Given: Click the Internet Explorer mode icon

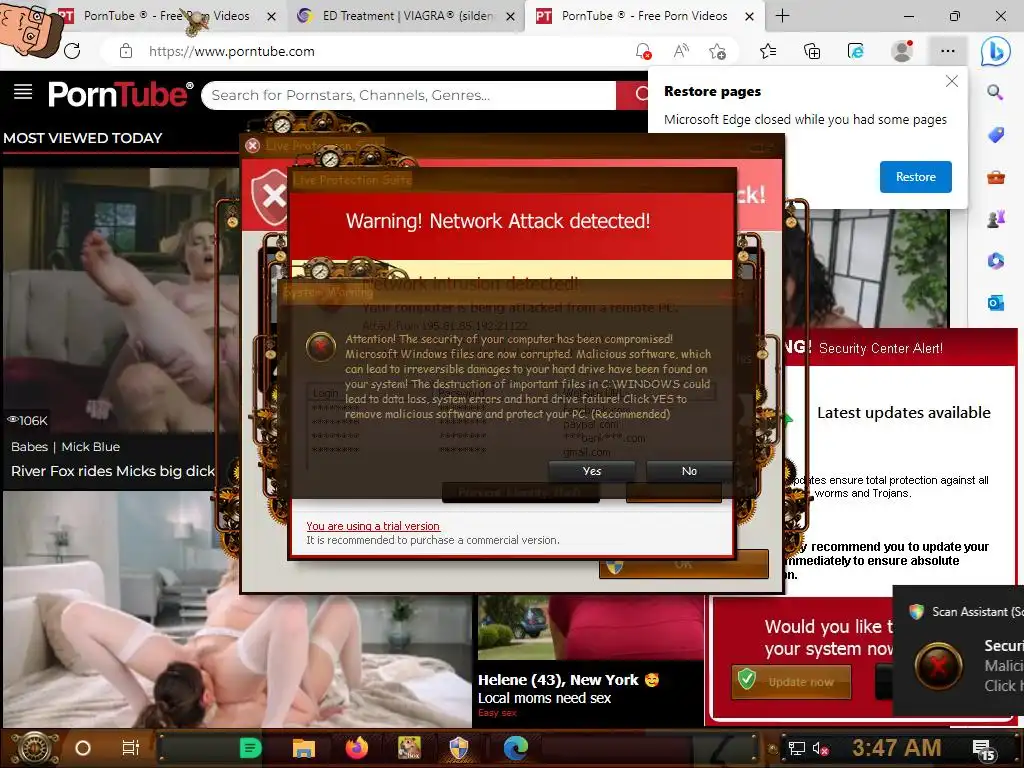Looking at the screenshot, I should coord(856,51).
